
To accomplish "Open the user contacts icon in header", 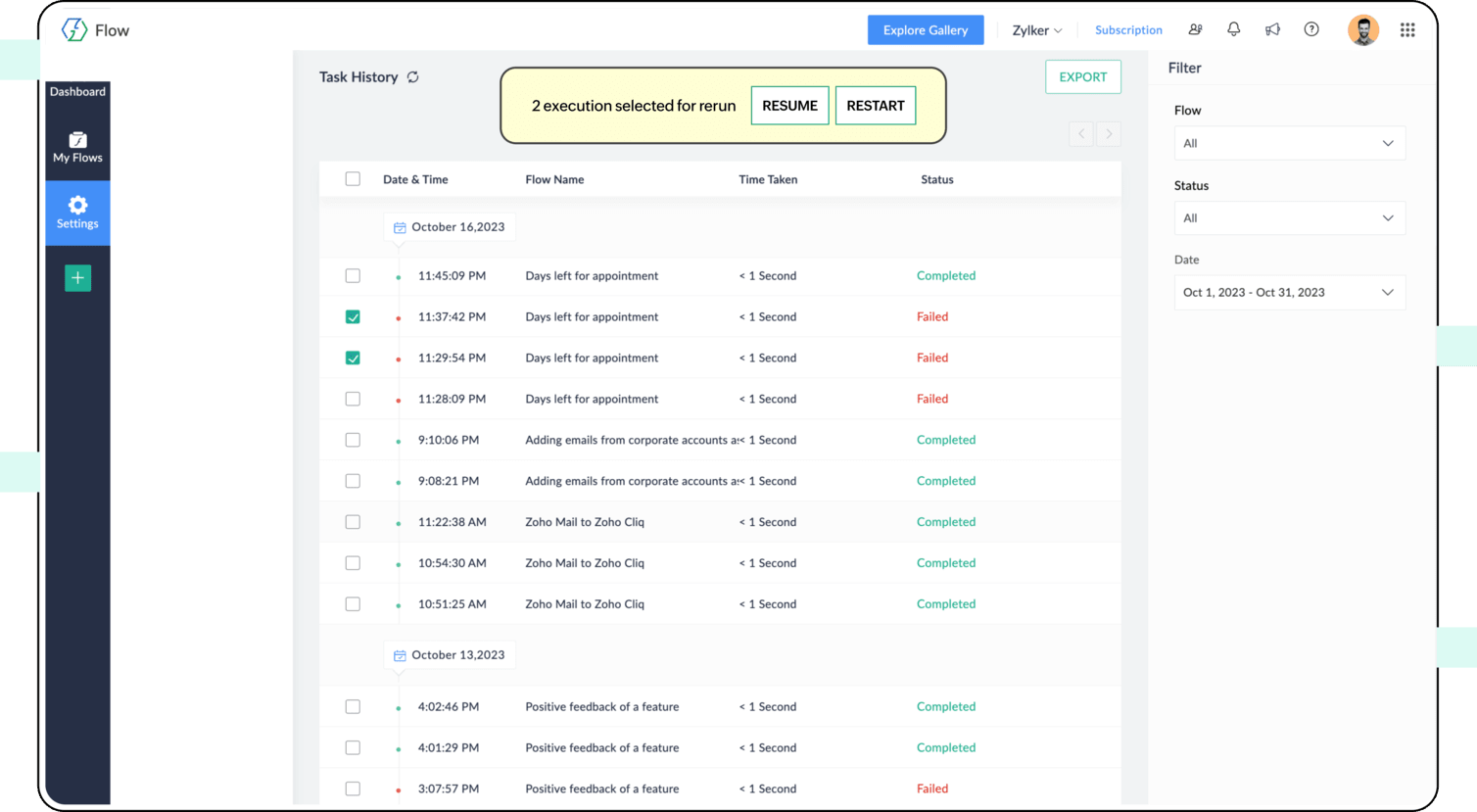I will pyautogui.click(x=1195, y=29).
